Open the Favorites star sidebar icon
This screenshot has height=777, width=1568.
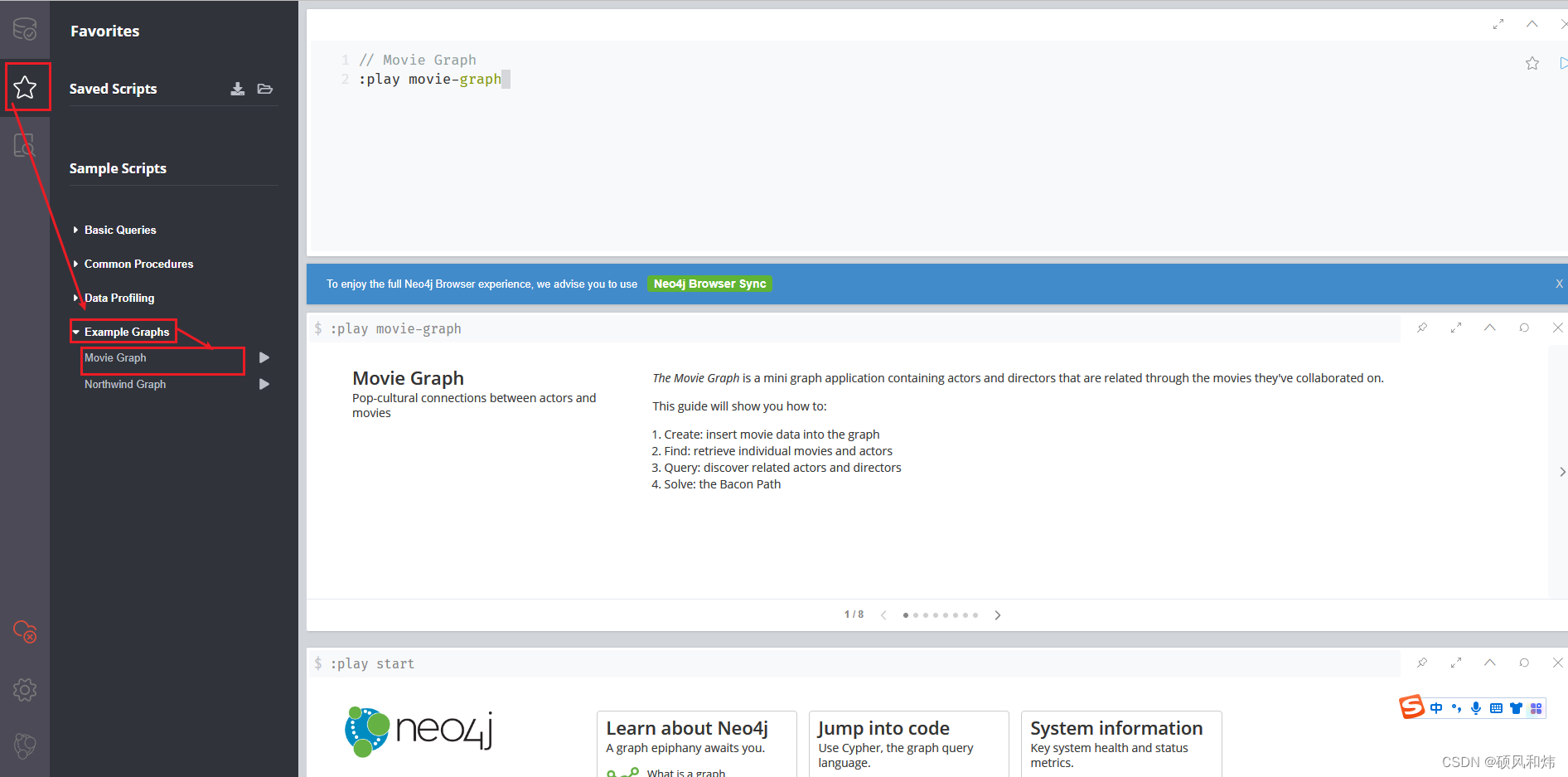tap(25, 87)
